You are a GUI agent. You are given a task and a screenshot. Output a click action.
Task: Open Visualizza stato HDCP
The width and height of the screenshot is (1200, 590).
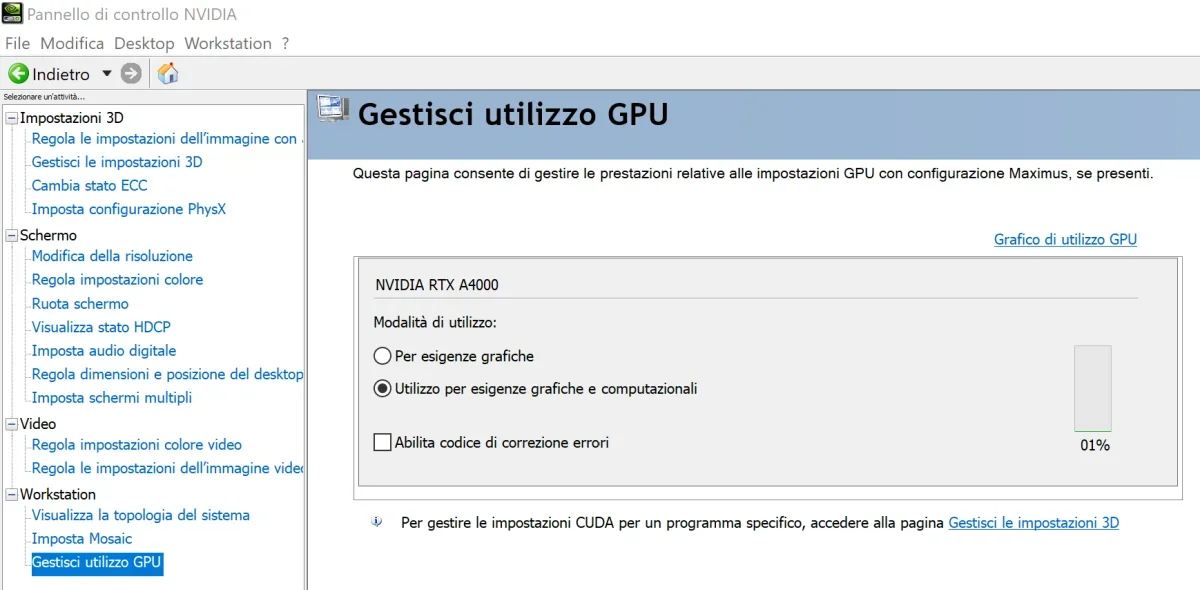(101, 327)
